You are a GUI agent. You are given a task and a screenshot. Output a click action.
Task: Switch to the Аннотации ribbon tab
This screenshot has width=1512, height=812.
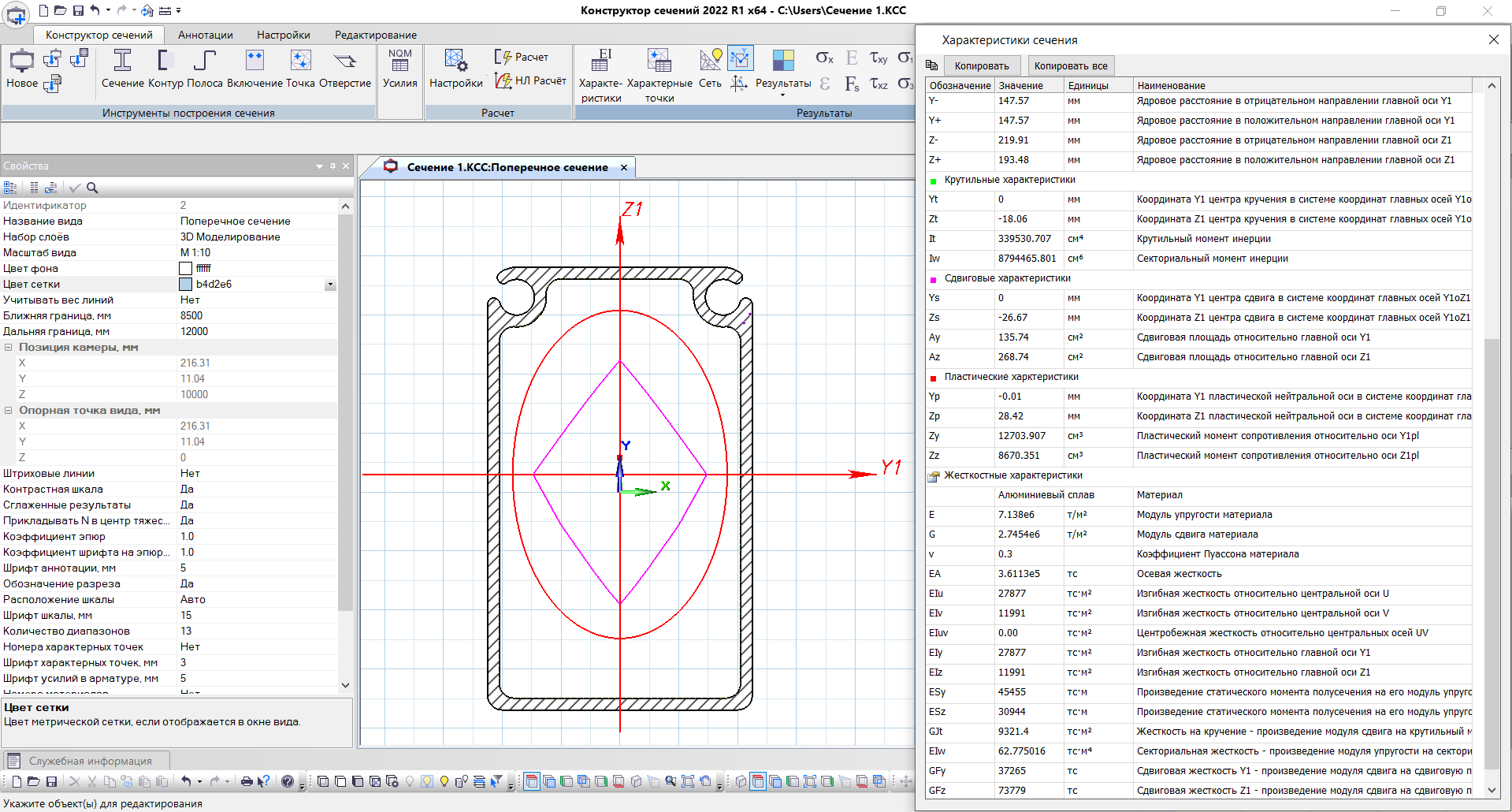[x=205, y=35]
